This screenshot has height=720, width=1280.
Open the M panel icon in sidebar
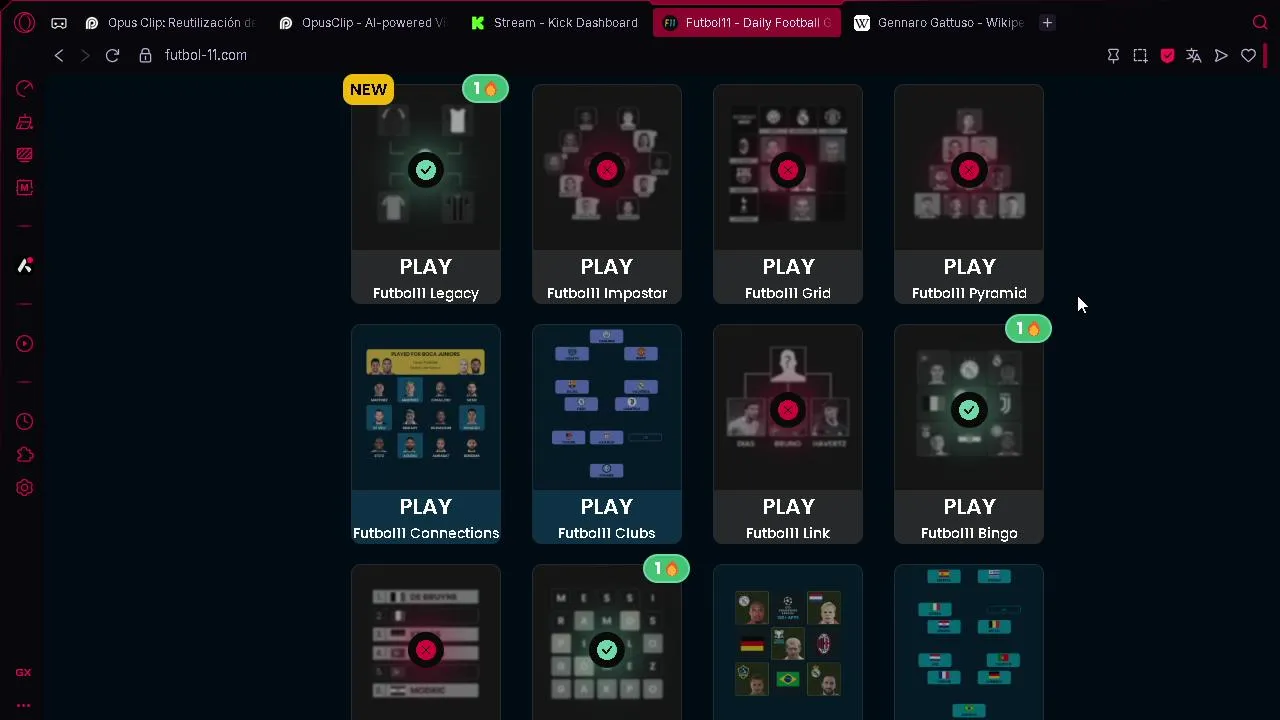(x=25, y=187)
